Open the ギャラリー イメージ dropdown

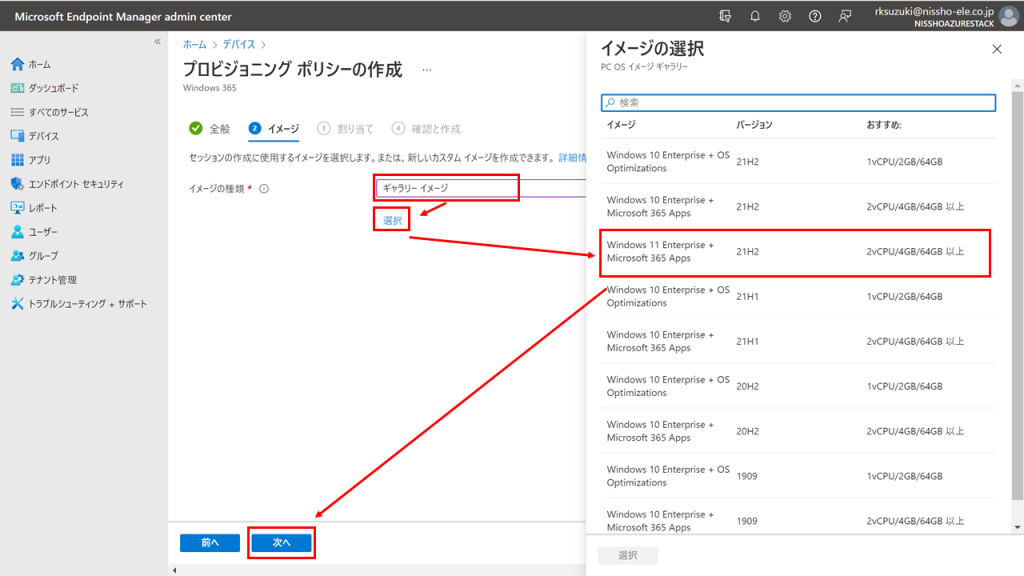coord(447,188)
